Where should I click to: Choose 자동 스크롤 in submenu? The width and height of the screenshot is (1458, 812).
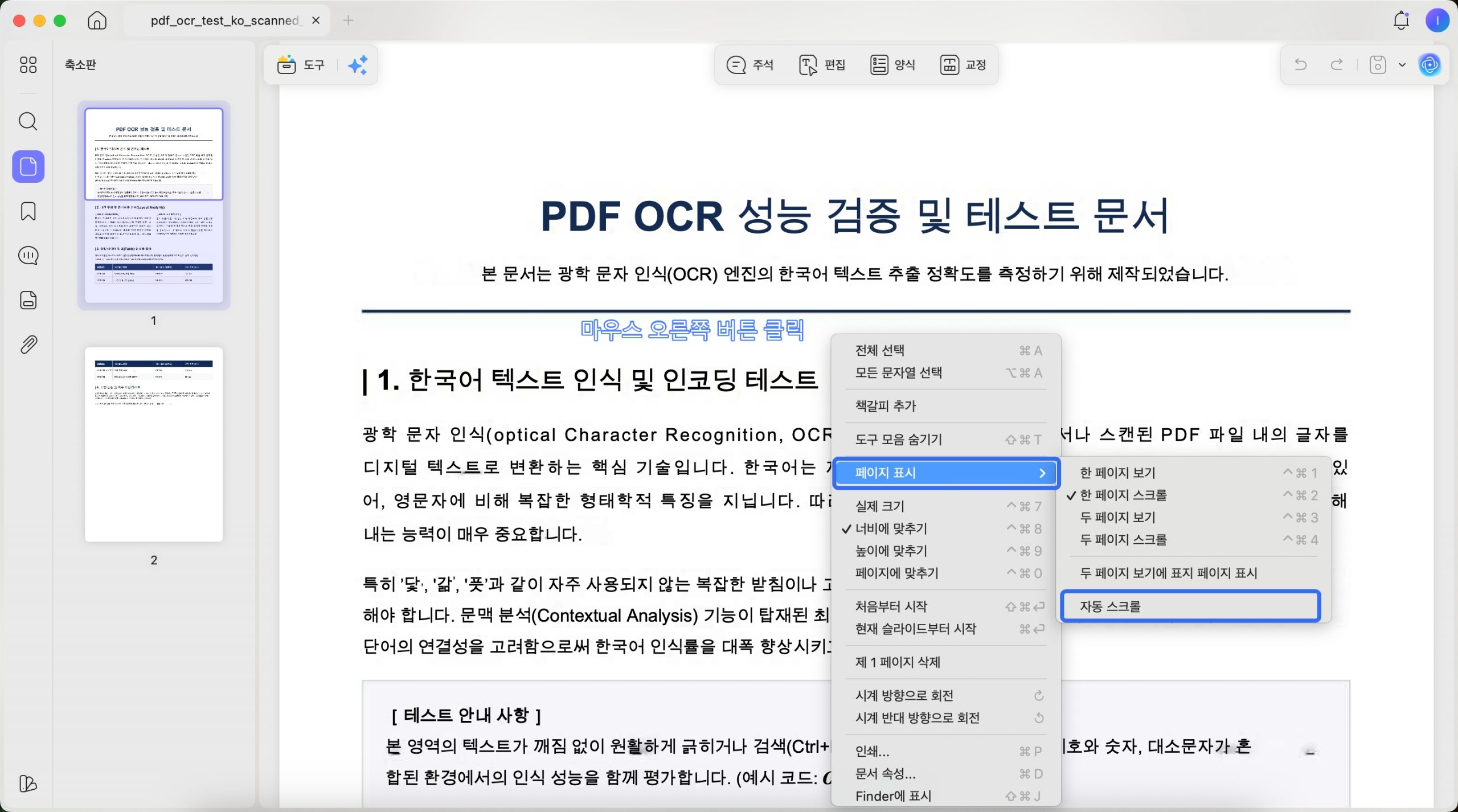coord(1191,606)
